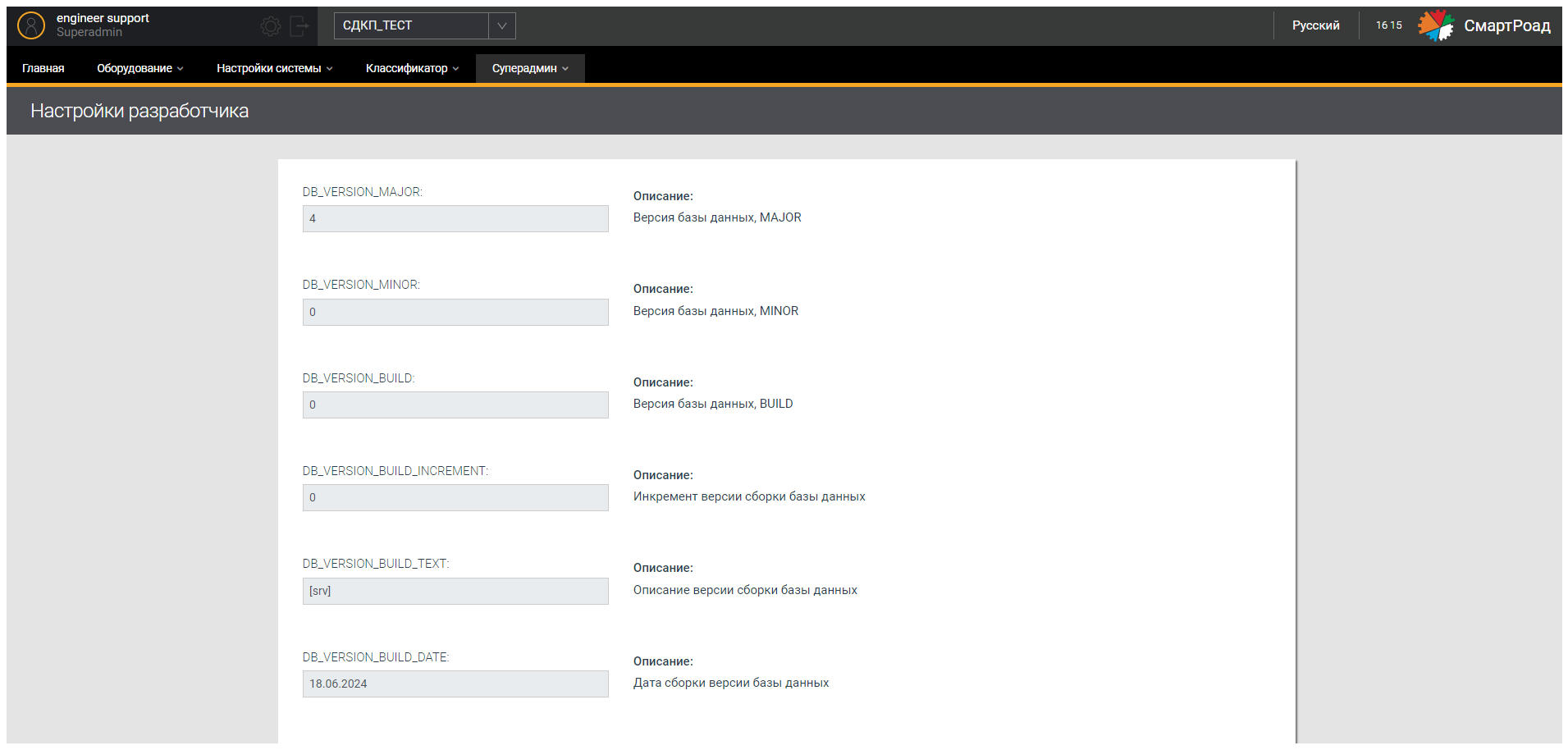Click Дата сборки версии базы данных text

(731, 683)
